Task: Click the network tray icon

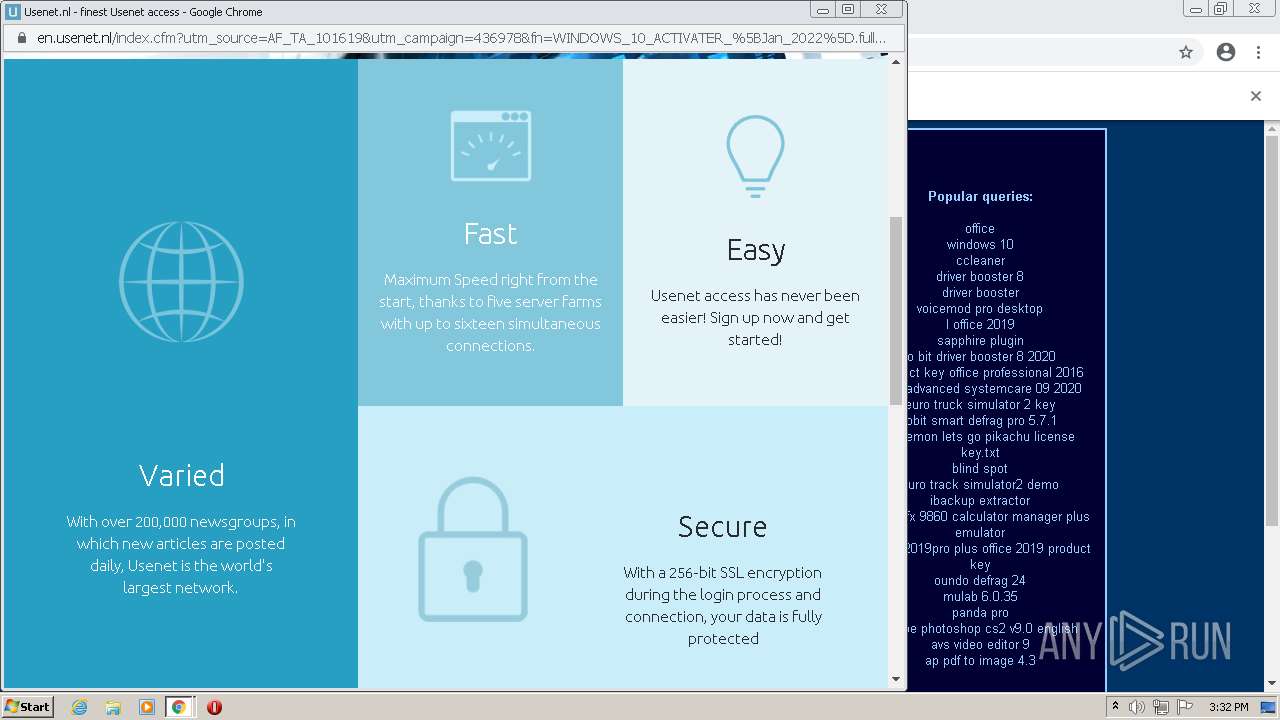Action: pyautogui.click(x=1160, y=707)
